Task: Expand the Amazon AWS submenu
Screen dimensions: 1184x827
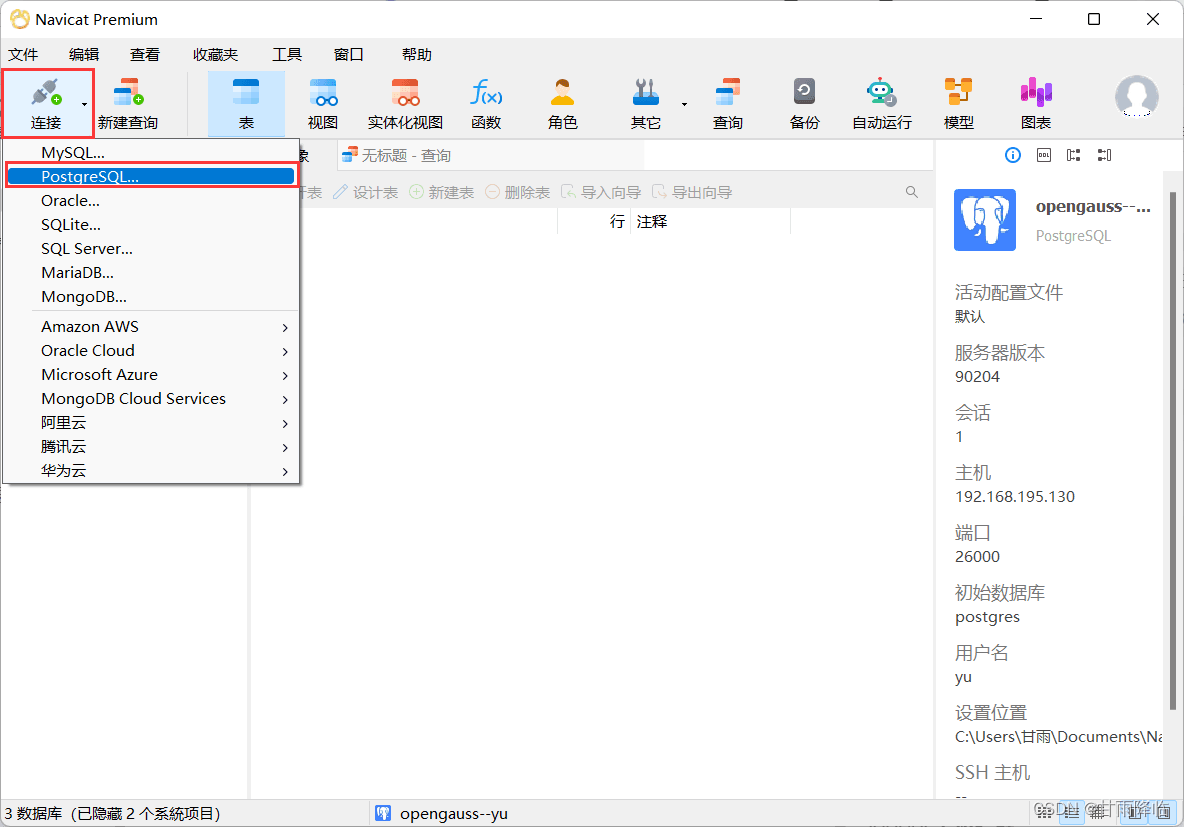Action: click(151, 327)
